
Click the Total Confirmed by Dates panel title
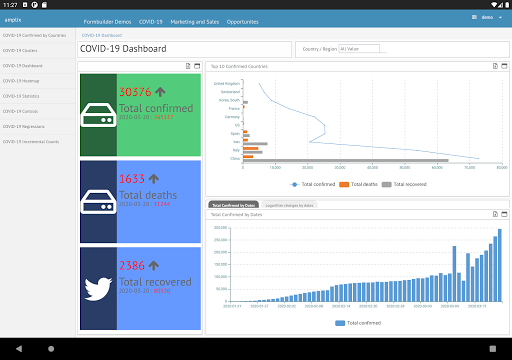pos(236,214)
